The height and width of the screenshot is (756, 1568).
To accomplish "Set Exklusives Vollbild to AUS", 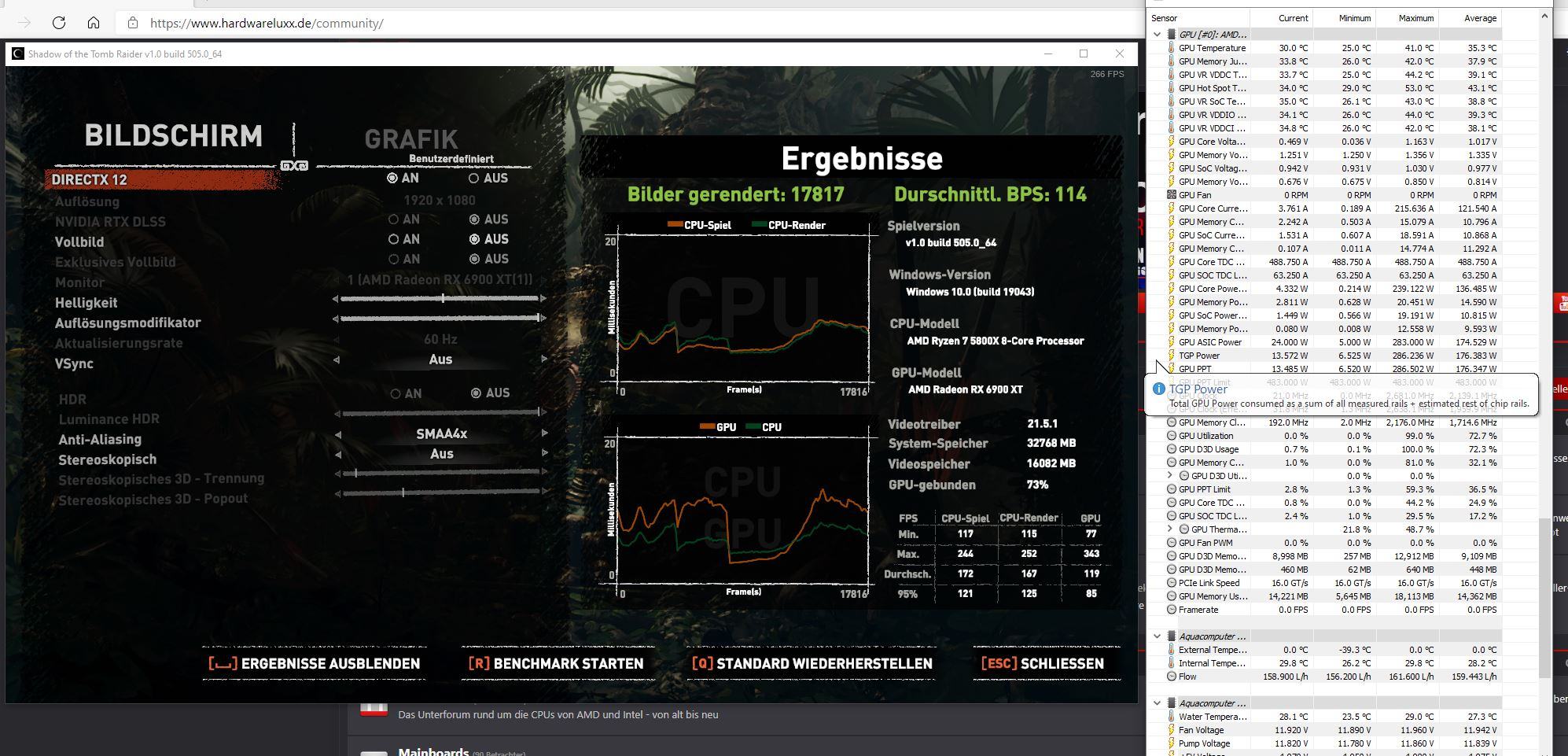I will tap(474, 259).
